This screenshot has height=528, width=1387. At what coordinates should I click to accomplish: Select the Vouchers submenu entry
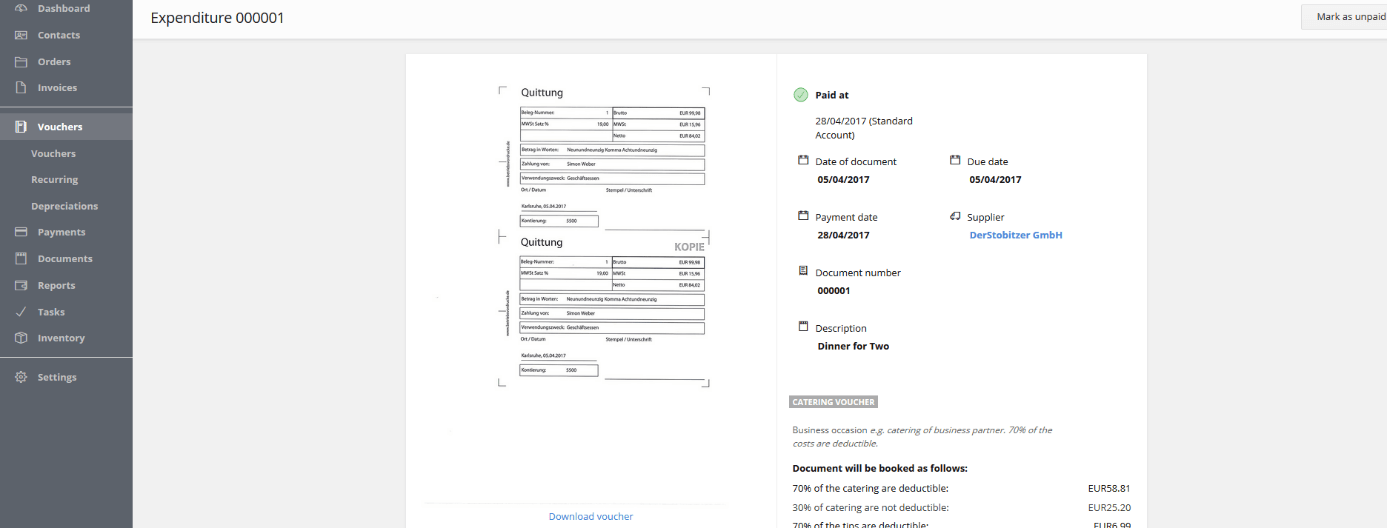pyautogui.click(x=53, y=154)
